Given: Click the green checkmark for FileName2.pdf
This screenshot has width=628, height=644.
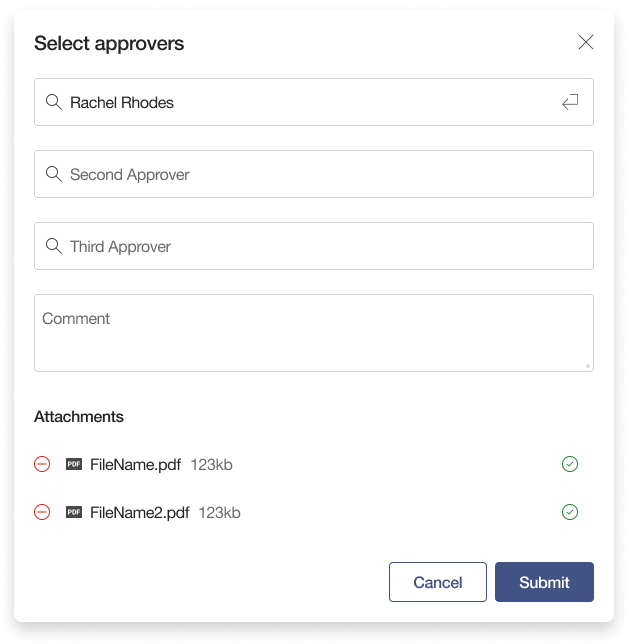Looking at the screenshot, I should point(570,512).
